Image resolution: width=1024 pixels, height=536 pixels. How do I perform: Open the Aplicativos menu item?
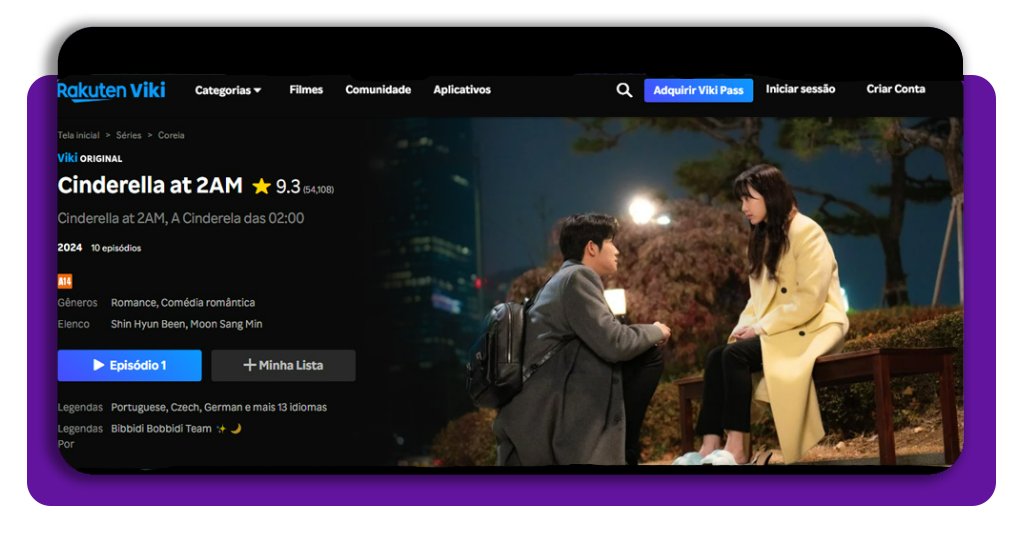[462, 89]
